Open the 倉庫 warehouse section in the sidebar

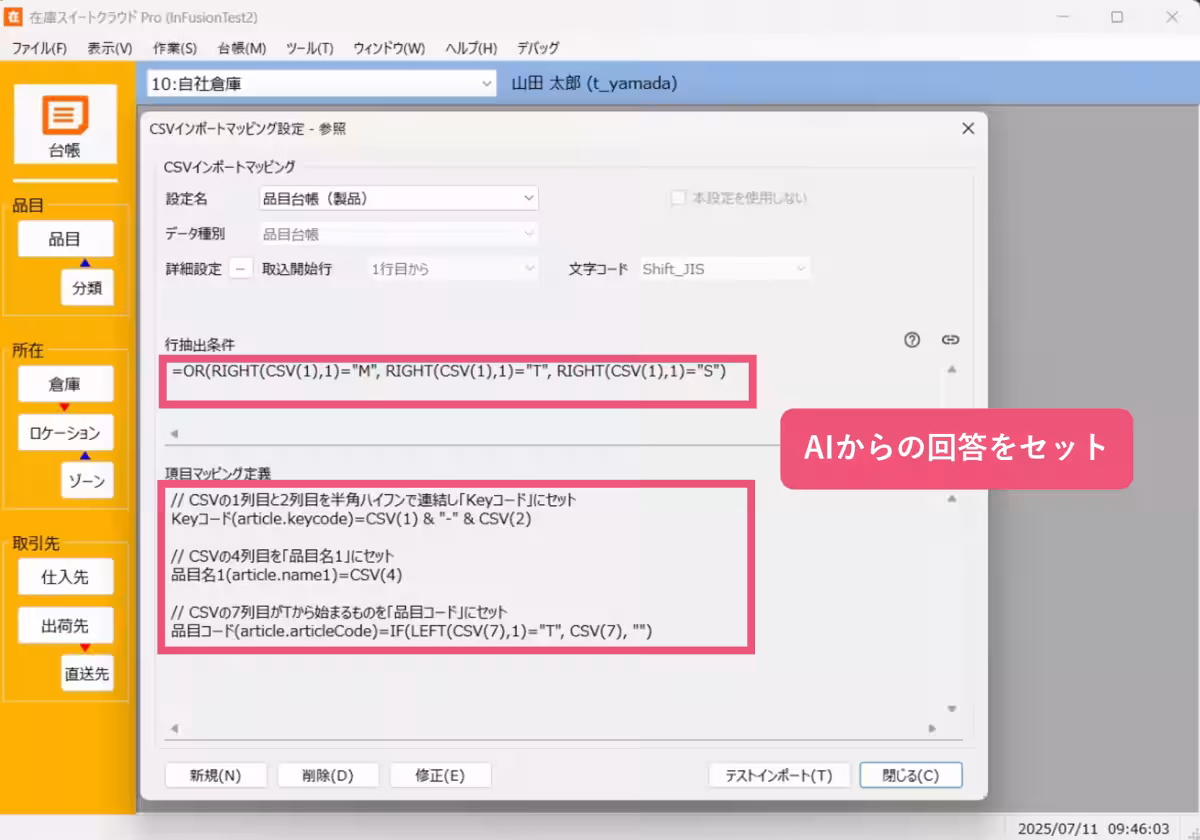point(65,383)
